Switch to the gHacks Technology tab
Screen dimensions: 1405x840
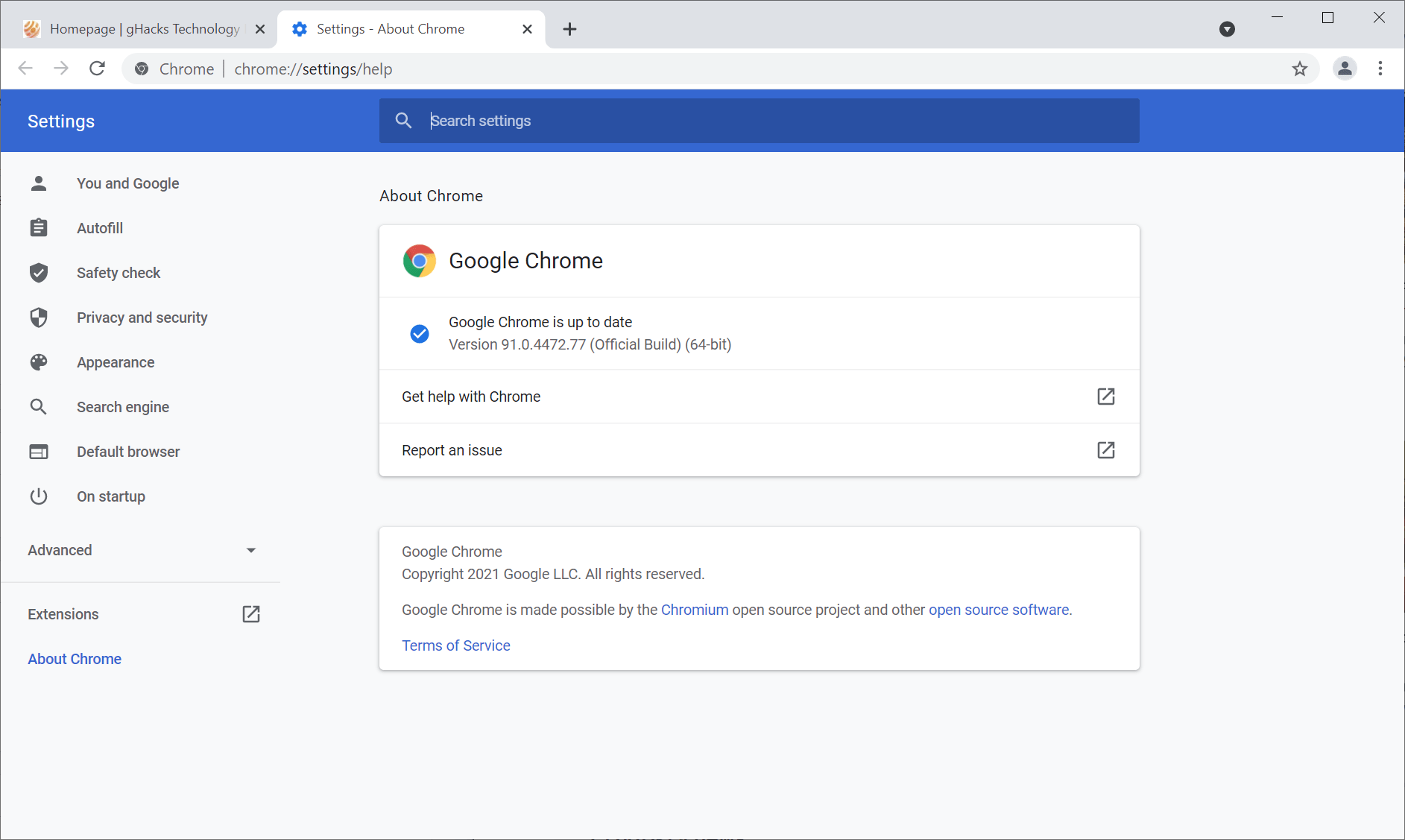[x=142, y=29]
